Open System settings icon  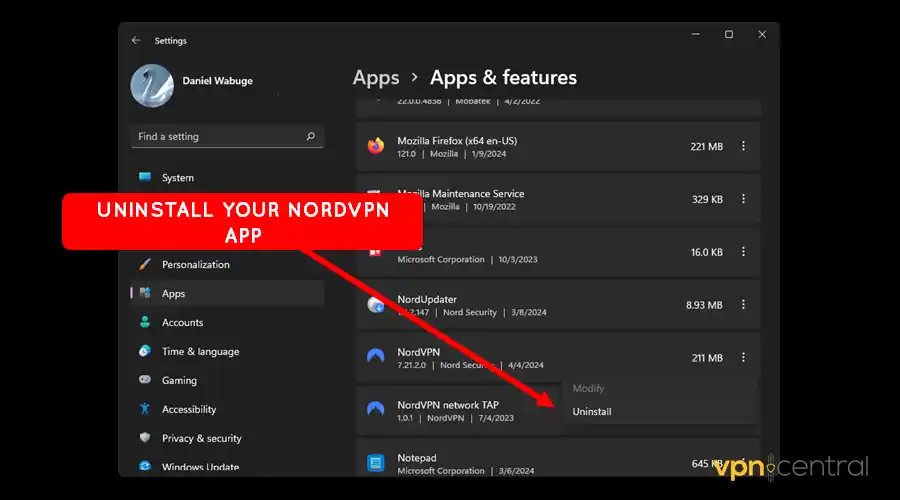tap(145, 177)
